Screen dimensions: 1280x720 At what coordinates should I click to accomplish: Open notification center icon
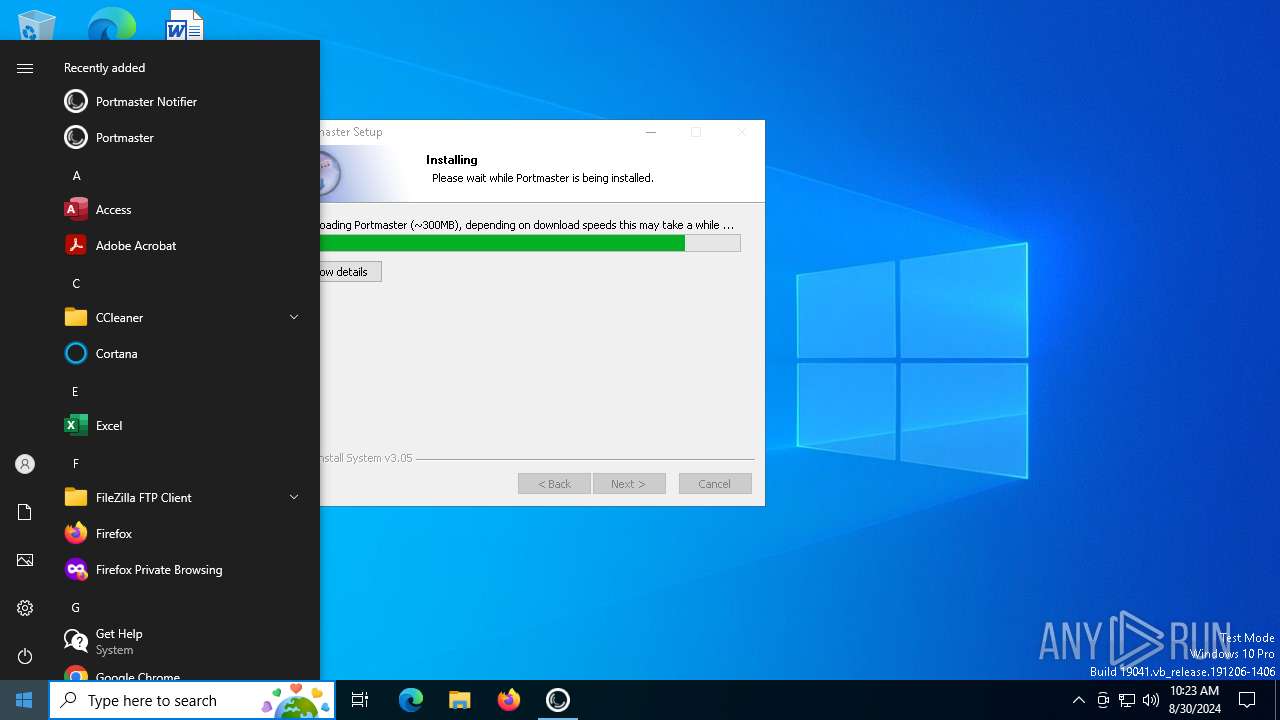pos(1248,700)
